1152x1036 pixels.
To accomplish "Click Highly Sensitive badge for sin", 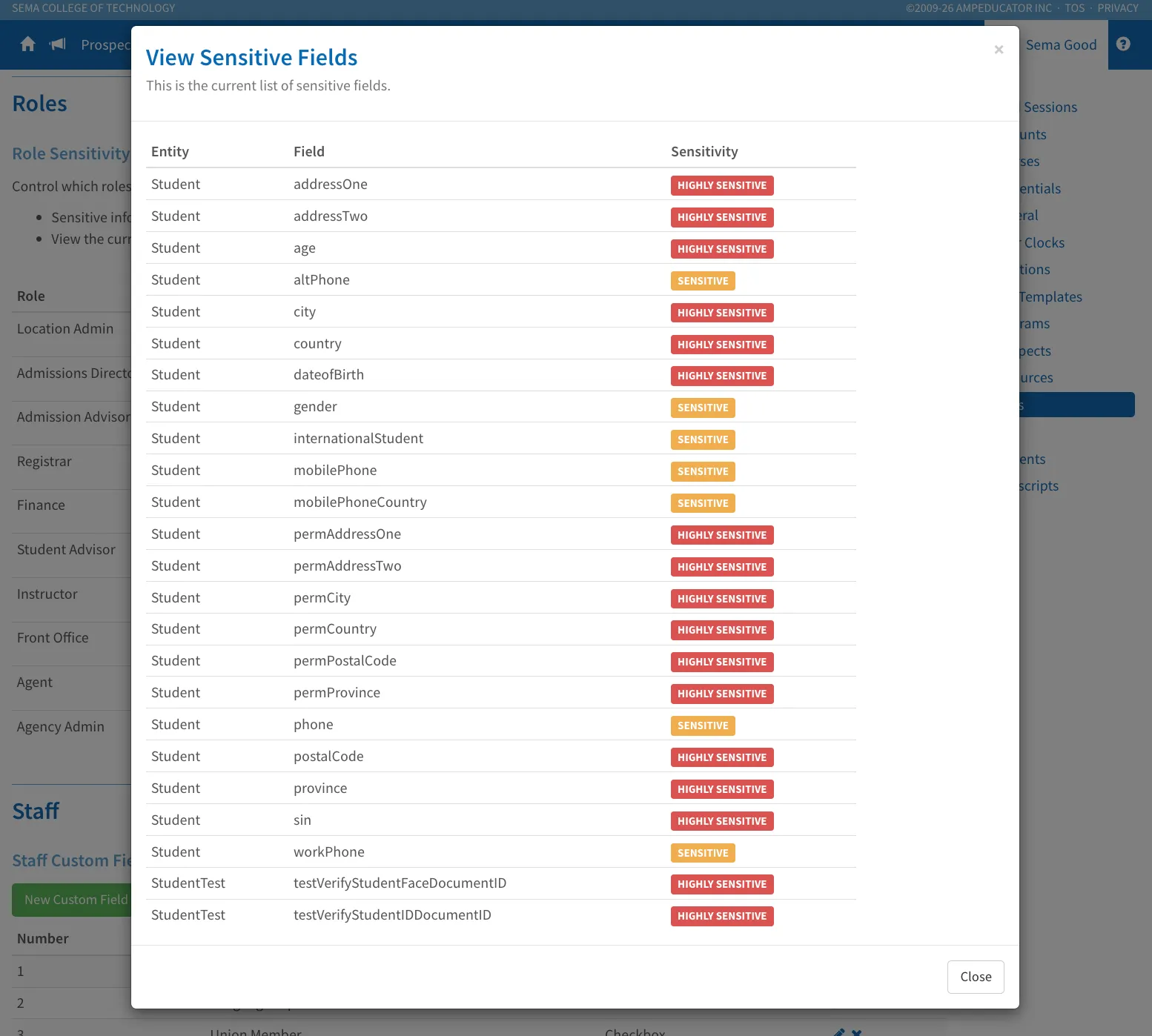I will 722,821.
